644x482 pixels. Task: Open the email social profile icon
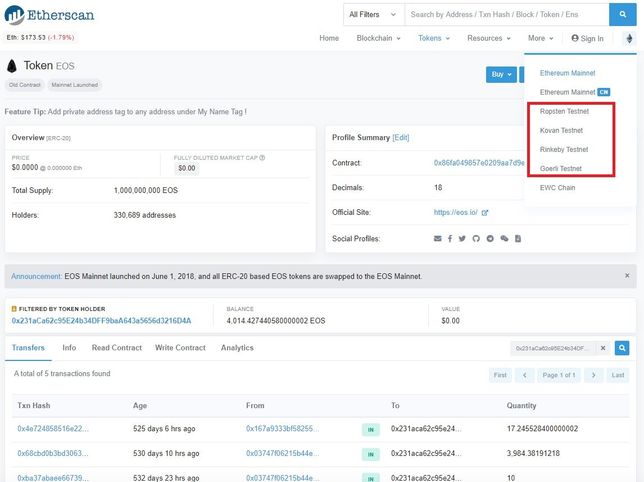(437, 238)
